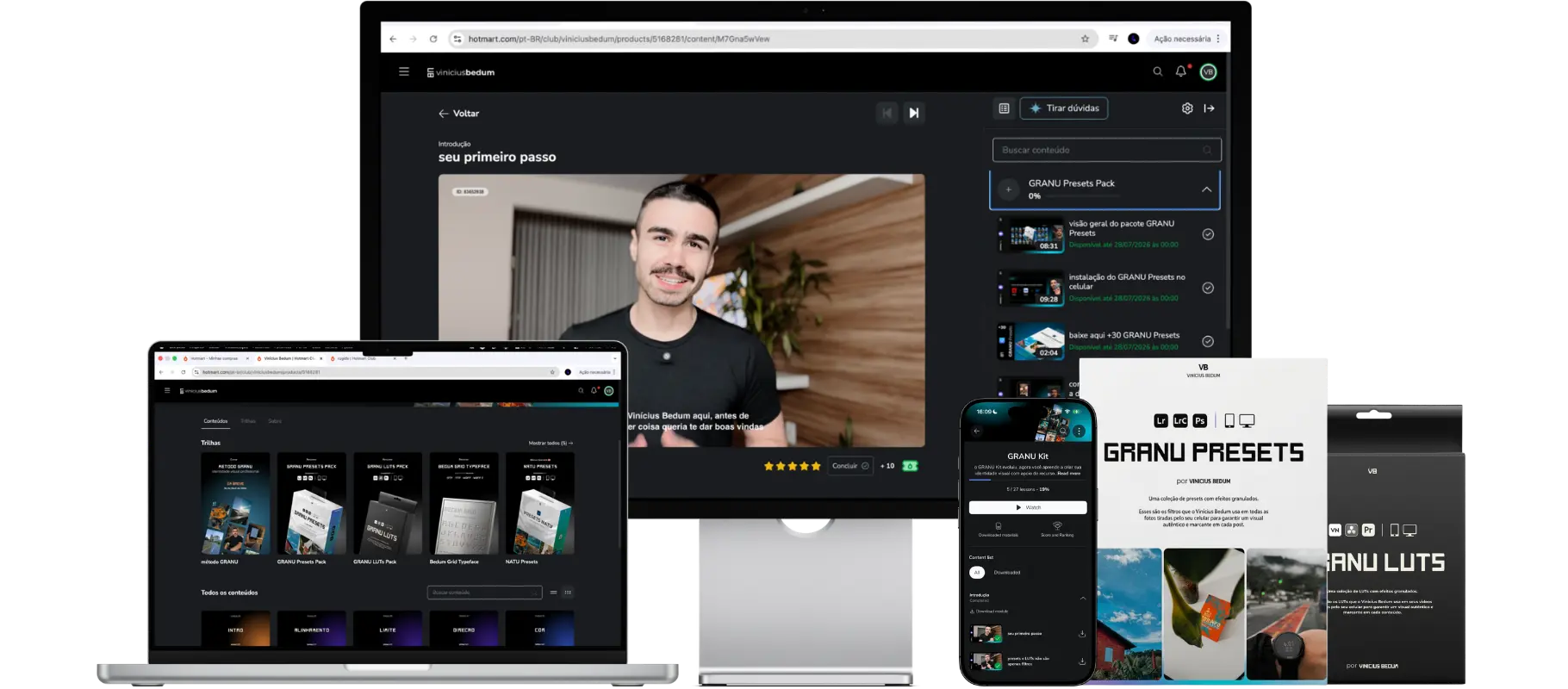This screenshot has height=689, width=1568.
Task: Click browser back arrow on monitor
Action: point(393,39)
